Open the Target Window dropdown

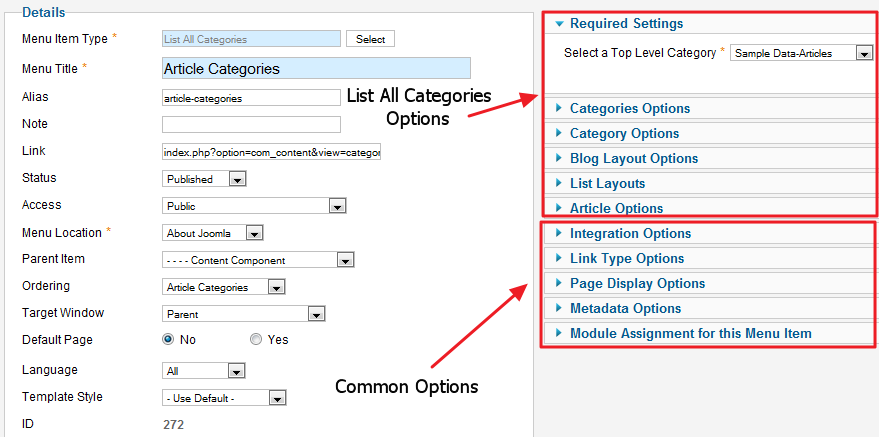pos(244,314)
